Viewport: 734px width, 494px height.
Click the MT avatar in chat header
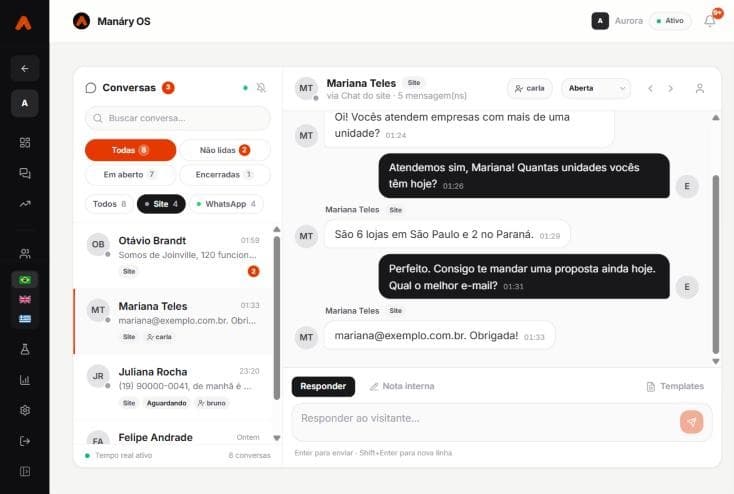[x=306, y=88]
